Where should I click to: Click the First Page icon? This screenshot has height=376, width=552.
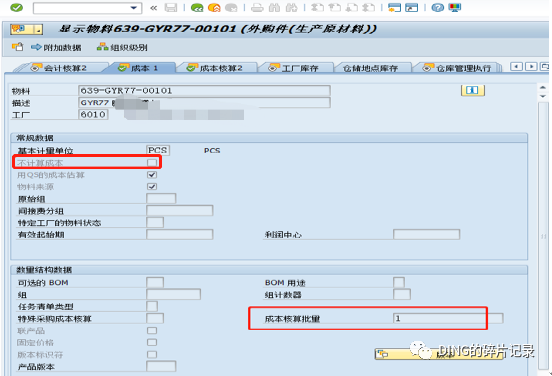click(x=318, y=7)
